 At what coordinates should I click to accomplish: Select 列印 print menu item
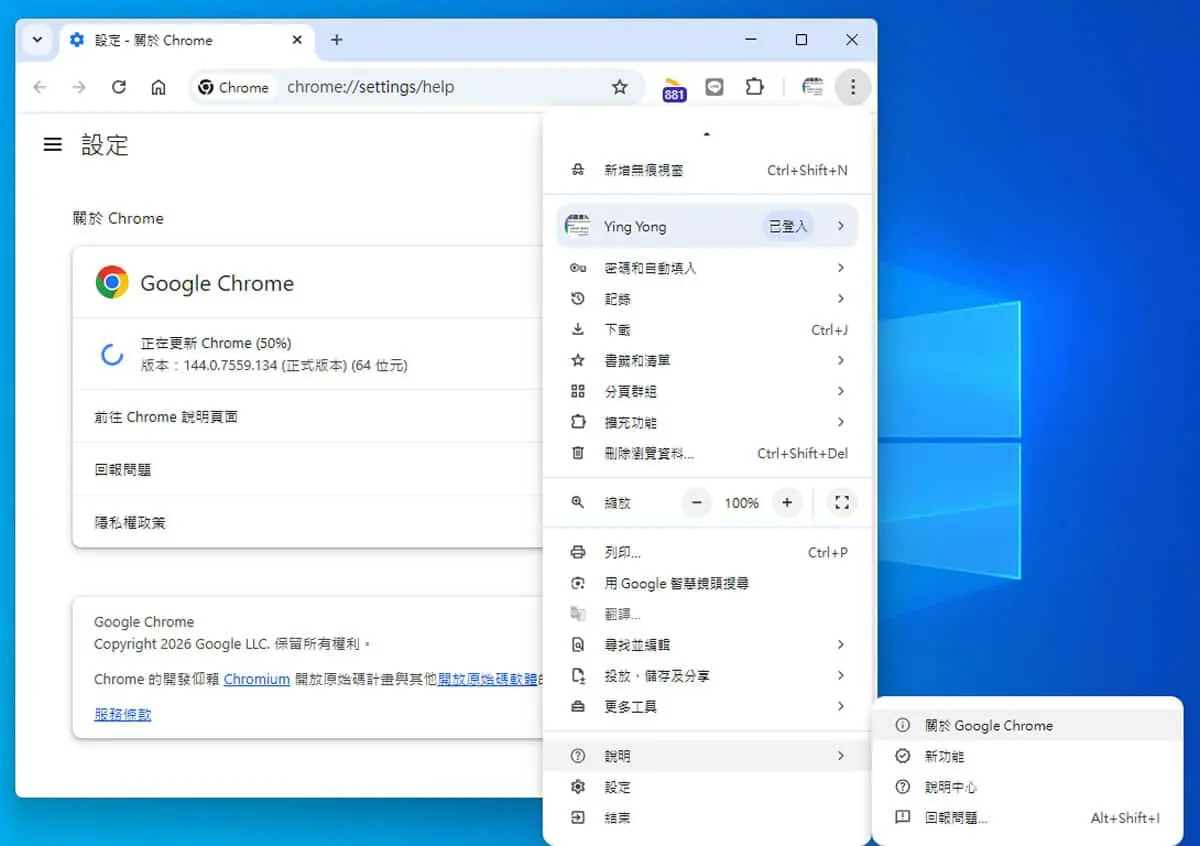click(708, 552)
